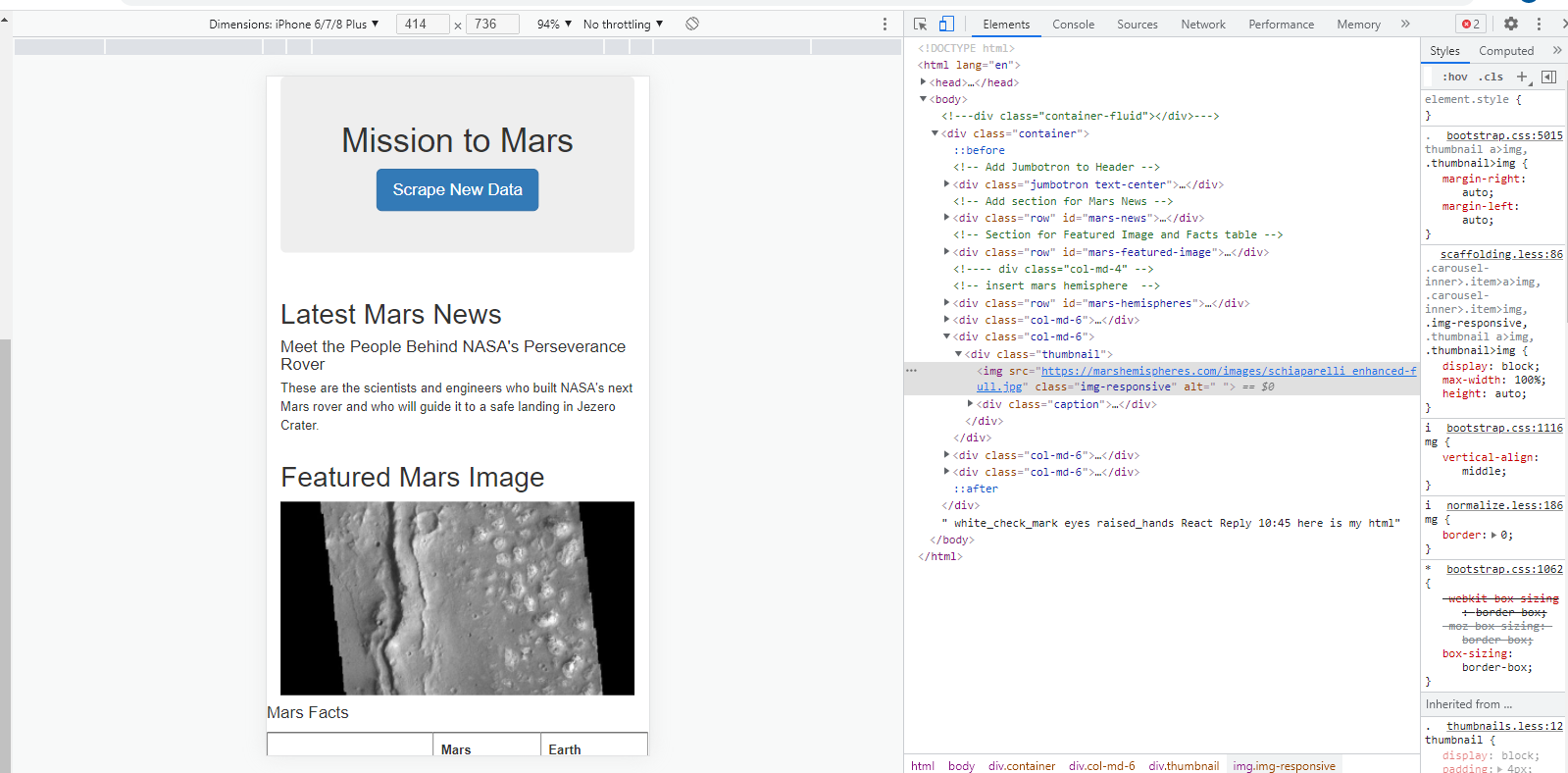1568x773 pixels.
Task: Collapse the thumbnail div node
Action: (x=958, y=354)
